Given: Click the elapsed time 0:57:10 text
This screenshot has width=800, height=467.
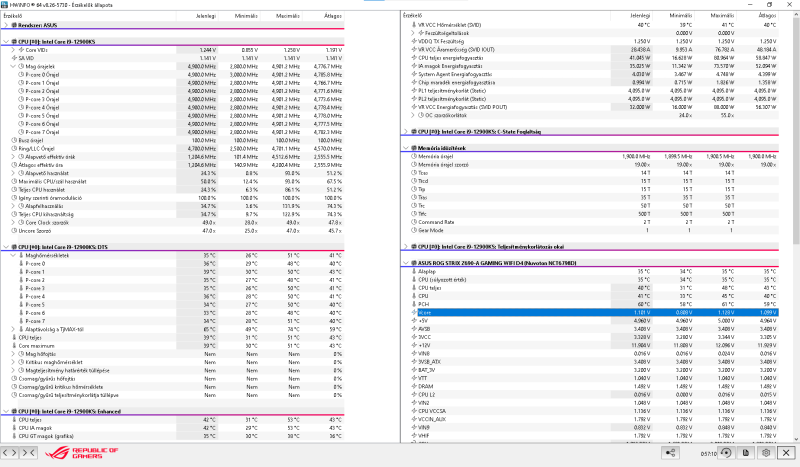Looking at the screenshot, I should click(x=708, y=453).
